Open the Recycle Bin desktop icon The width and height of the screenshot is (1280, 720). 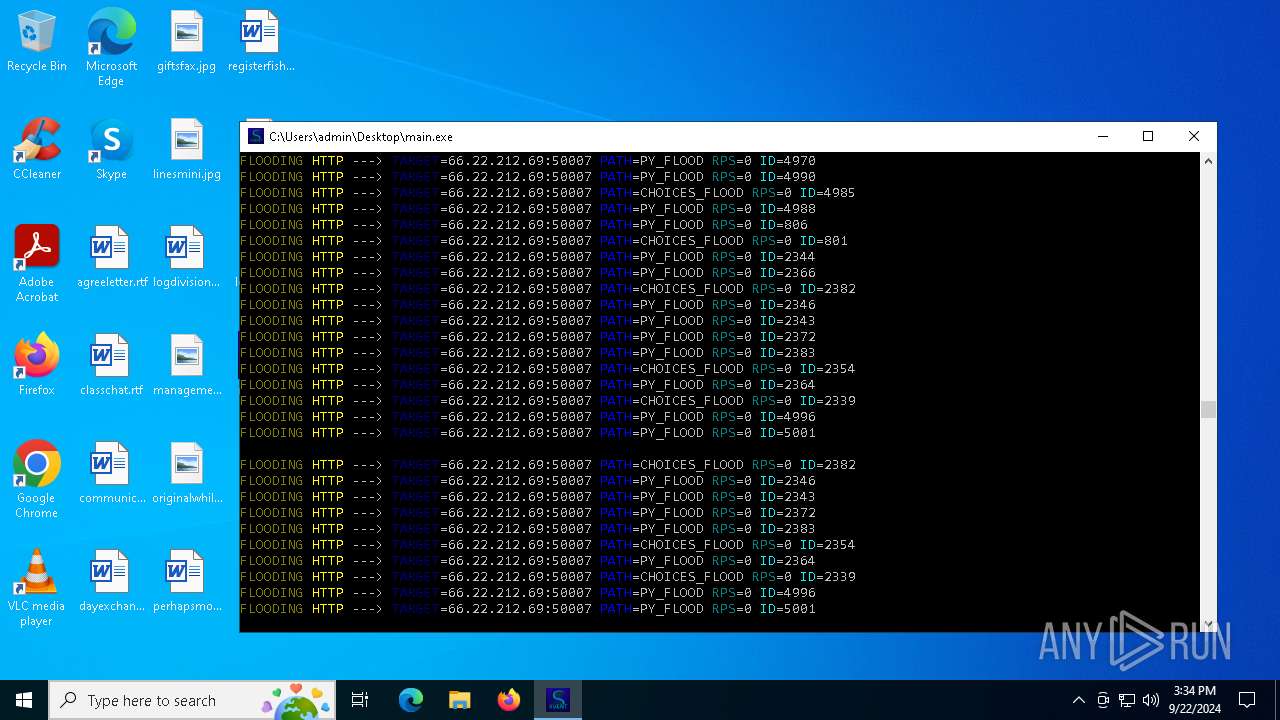tap(37, 42)
